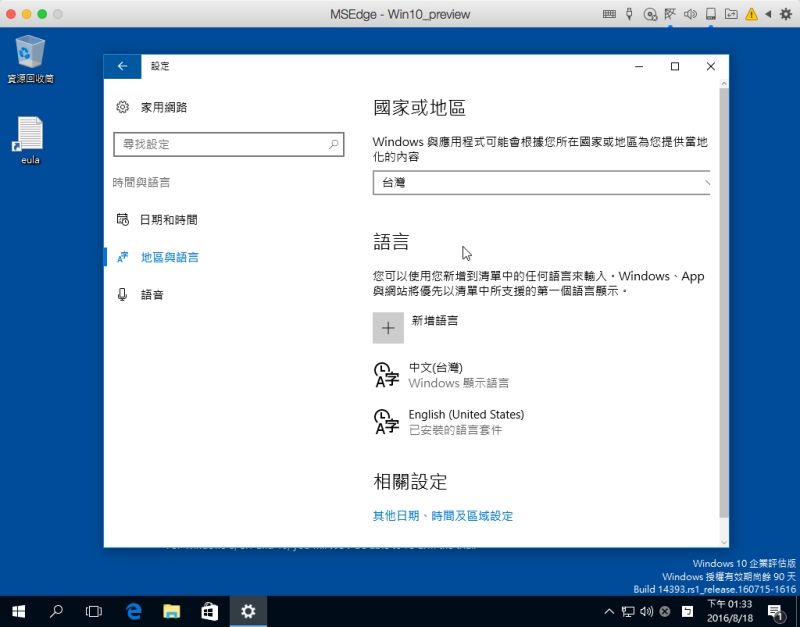Viewport: 800px width, 627px height.
Task: Click the network icon in the system tray
Action: coord(628,611)
